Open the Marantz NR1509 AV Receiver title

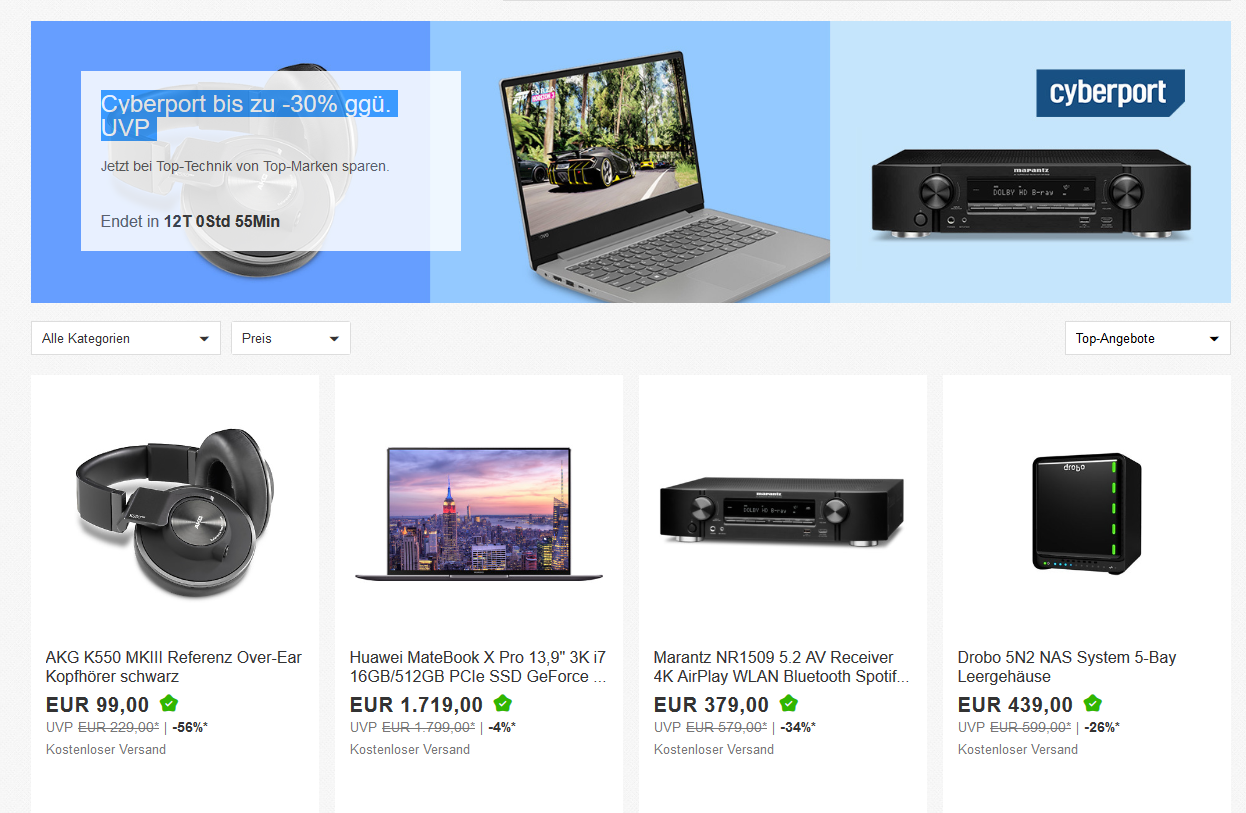pyautogui.click(x=782, y=667)
